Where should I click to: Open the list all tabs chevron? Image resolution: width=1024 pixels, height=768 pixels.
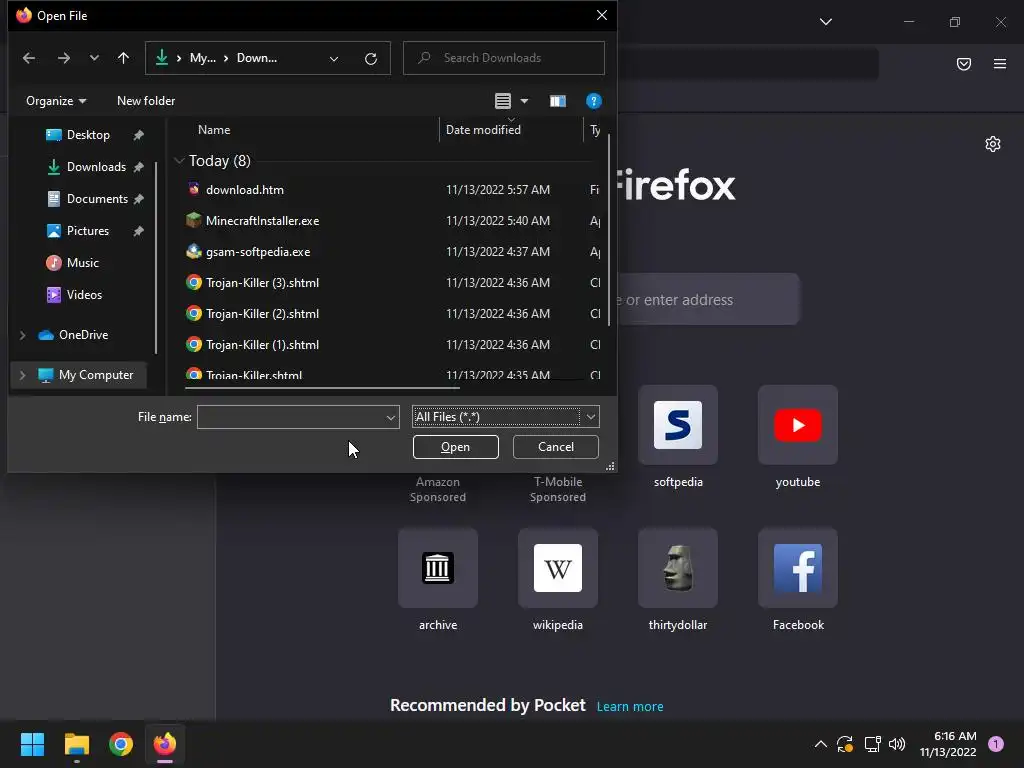coord(826,22)
